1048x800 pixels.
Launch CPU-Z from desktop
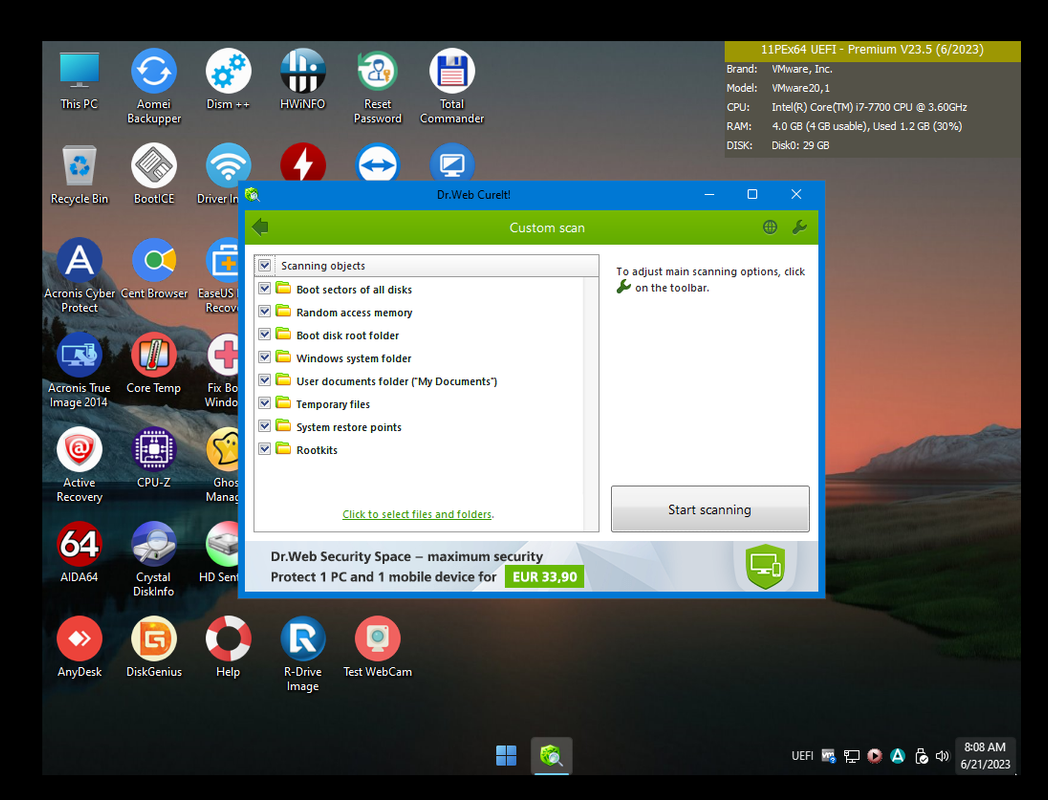click(x=154, y=458)
